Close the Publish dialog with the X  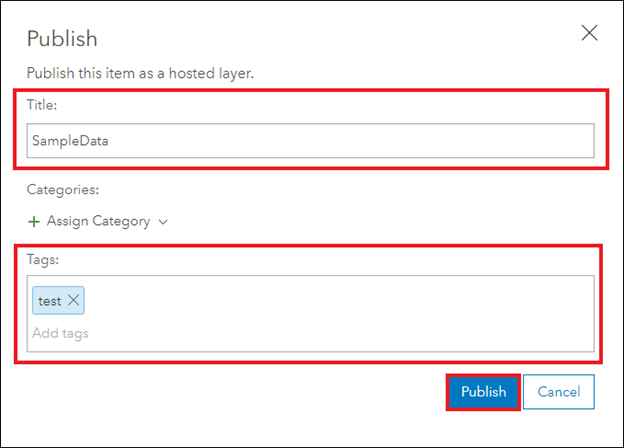click(589, 33)
